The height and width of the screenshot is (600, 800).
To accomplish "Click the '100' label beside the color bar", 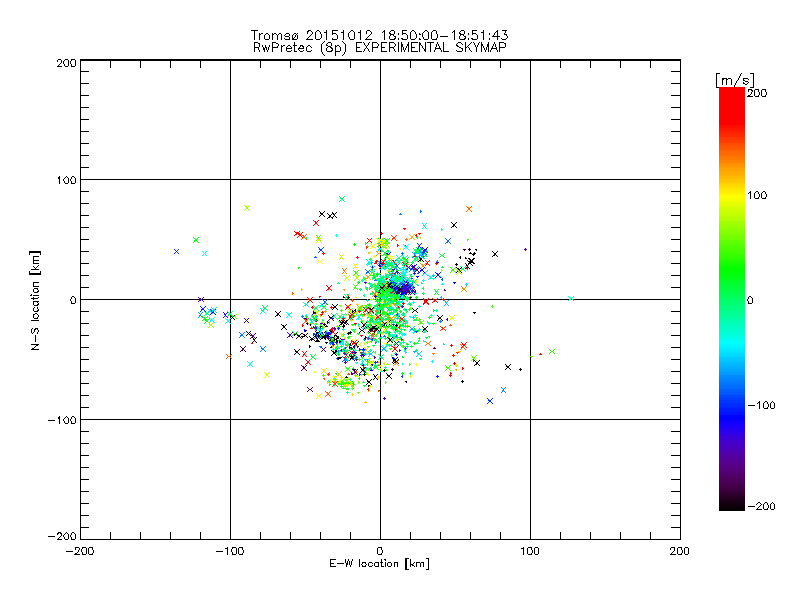I will tap(757, 195).
